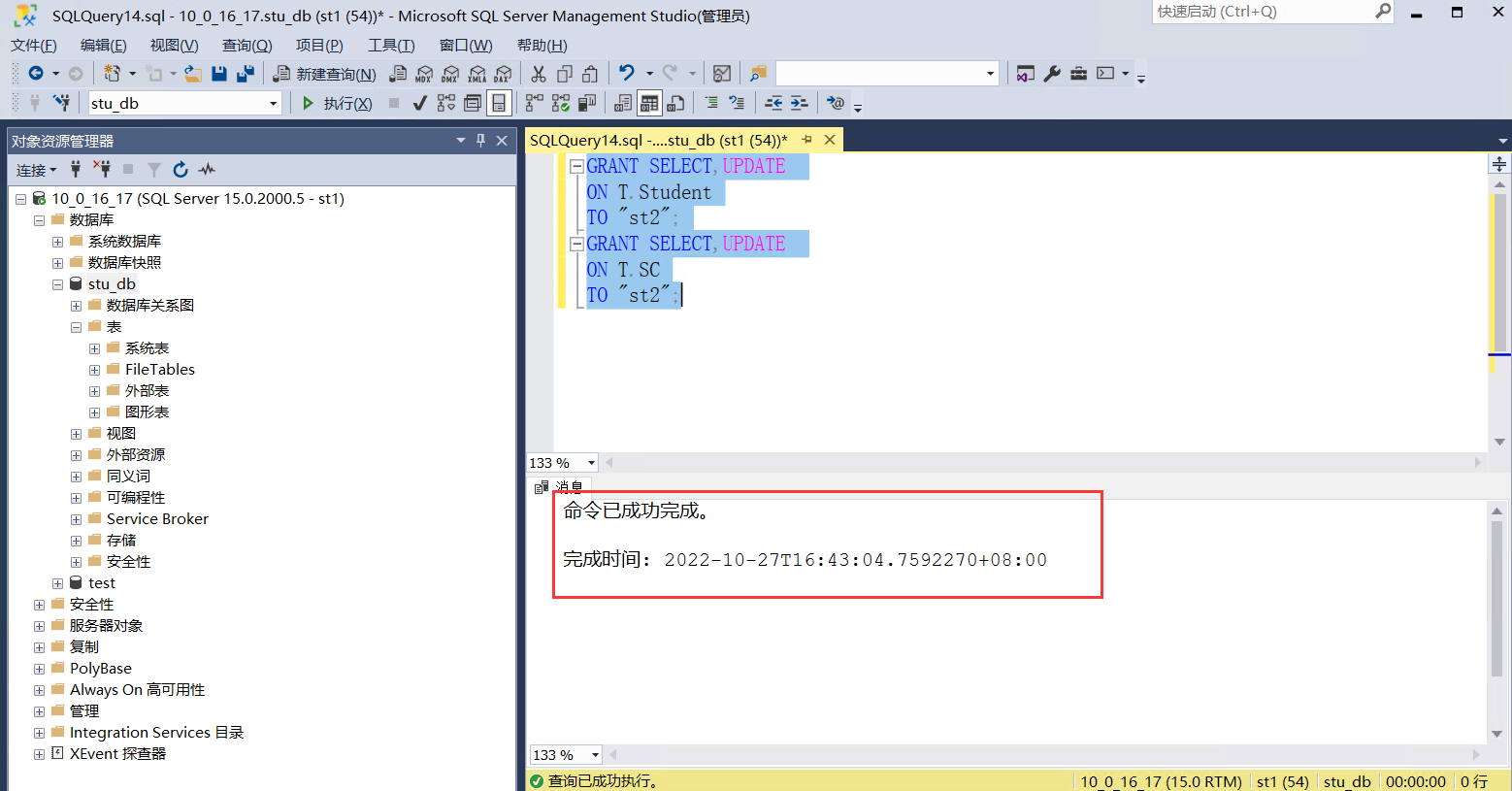Screen dimensions: 1512x791
Task: Click the paste icon in the toolbar
Action: (590, 74)
